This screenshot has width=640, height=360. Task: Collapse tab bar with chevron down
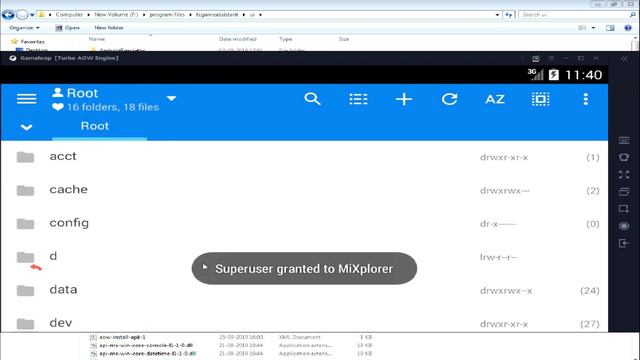click(27, 127)
